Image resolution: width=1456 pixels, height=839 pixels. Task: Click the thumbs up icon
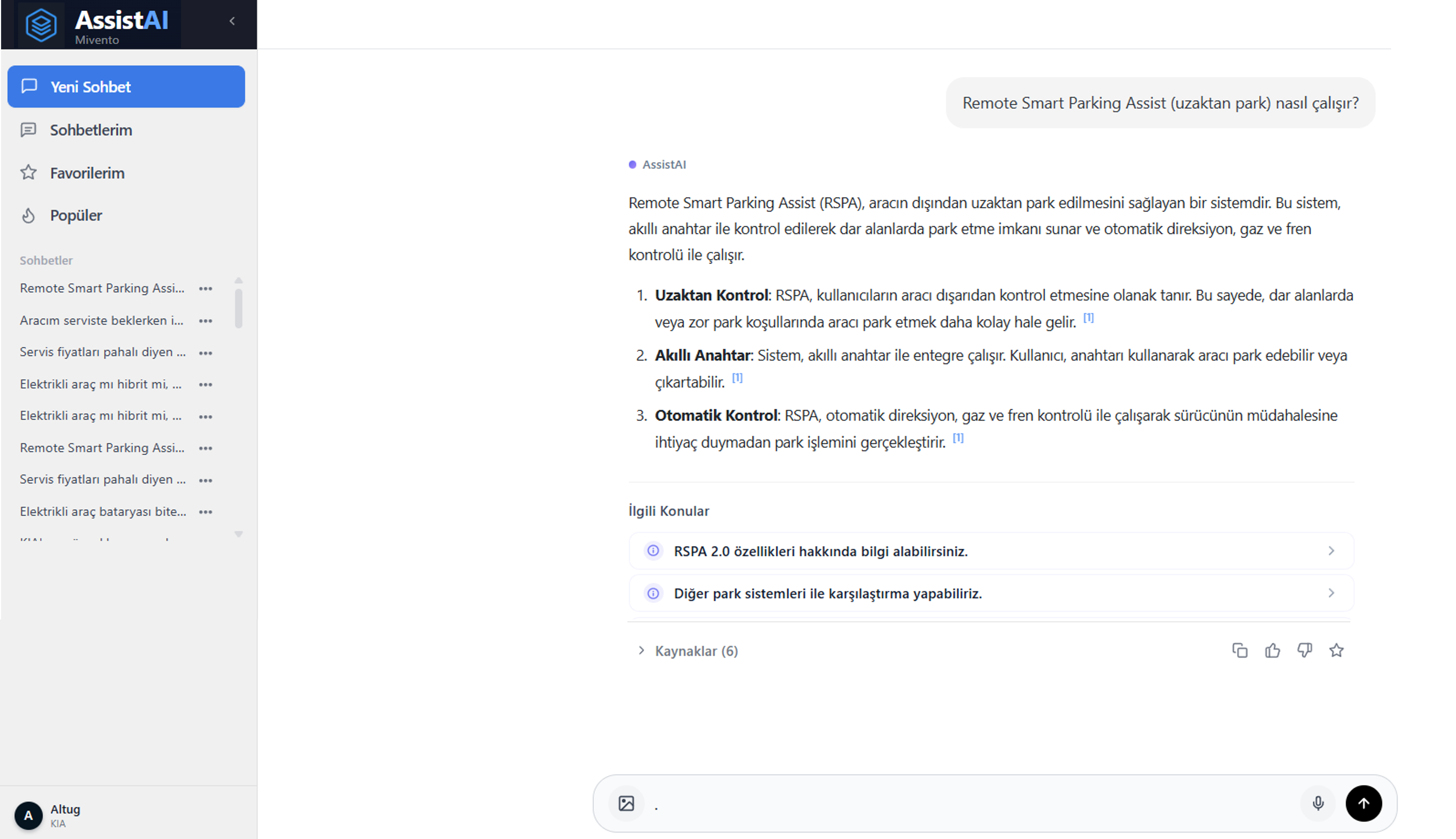(1272, 650)
